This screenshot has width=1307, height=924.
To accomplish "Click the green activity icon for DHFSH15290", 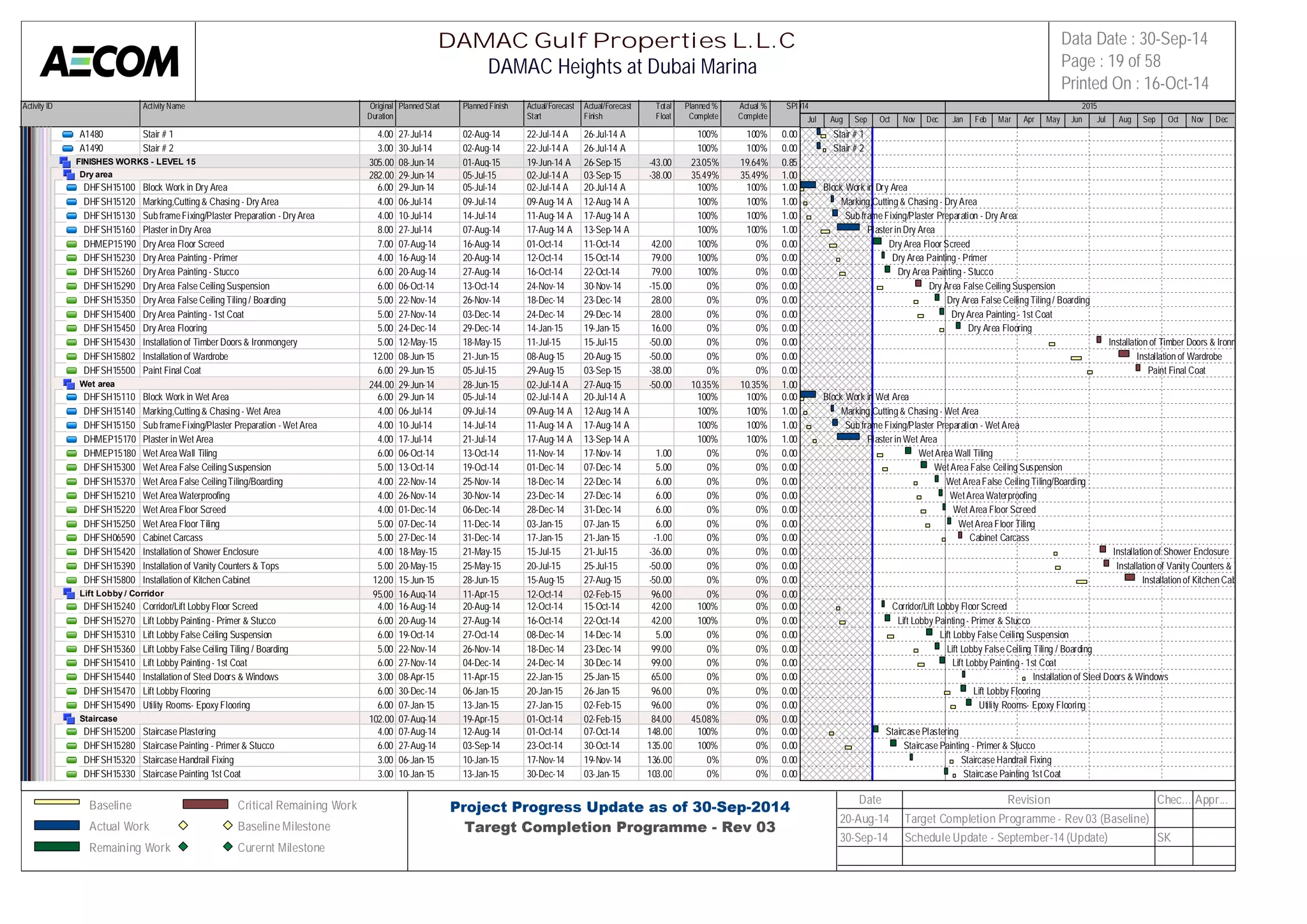I will (71, 286).
